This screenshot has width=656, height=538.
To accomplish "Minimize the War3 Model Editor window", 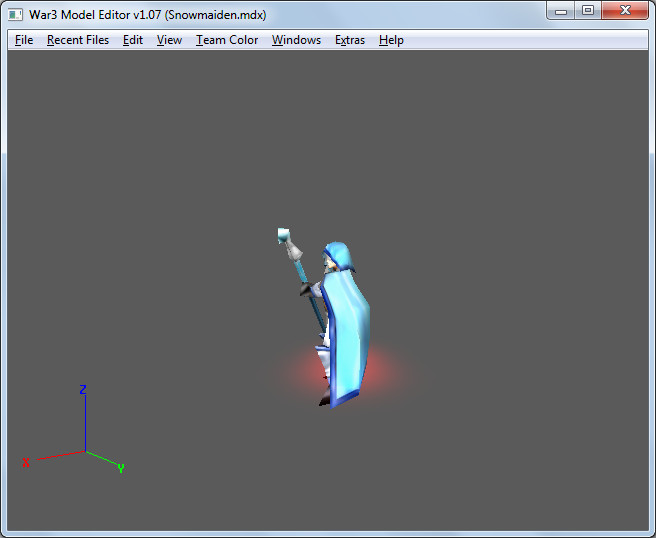I will click(x=561, y=10).
